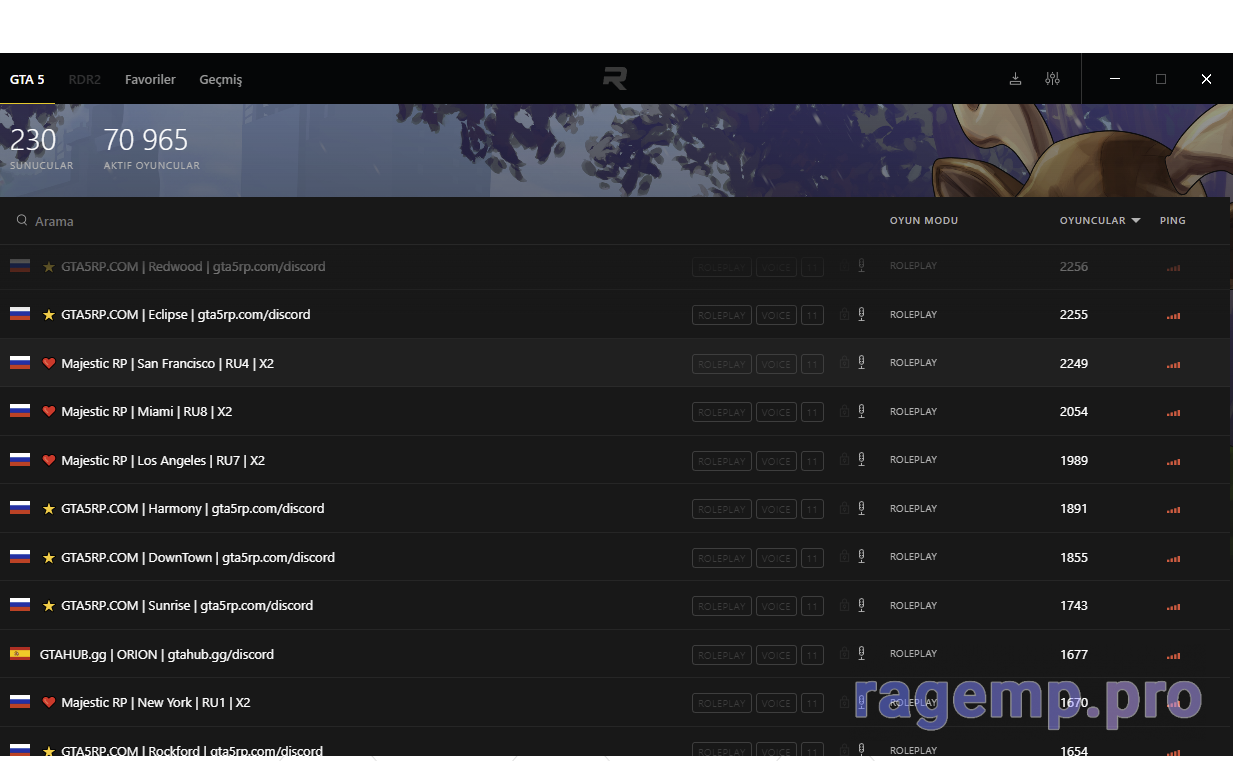Click ROLEPLAY tag on Majestic Los Angeles row
The height and width of the screenshot is (761, 1233).
721,461
